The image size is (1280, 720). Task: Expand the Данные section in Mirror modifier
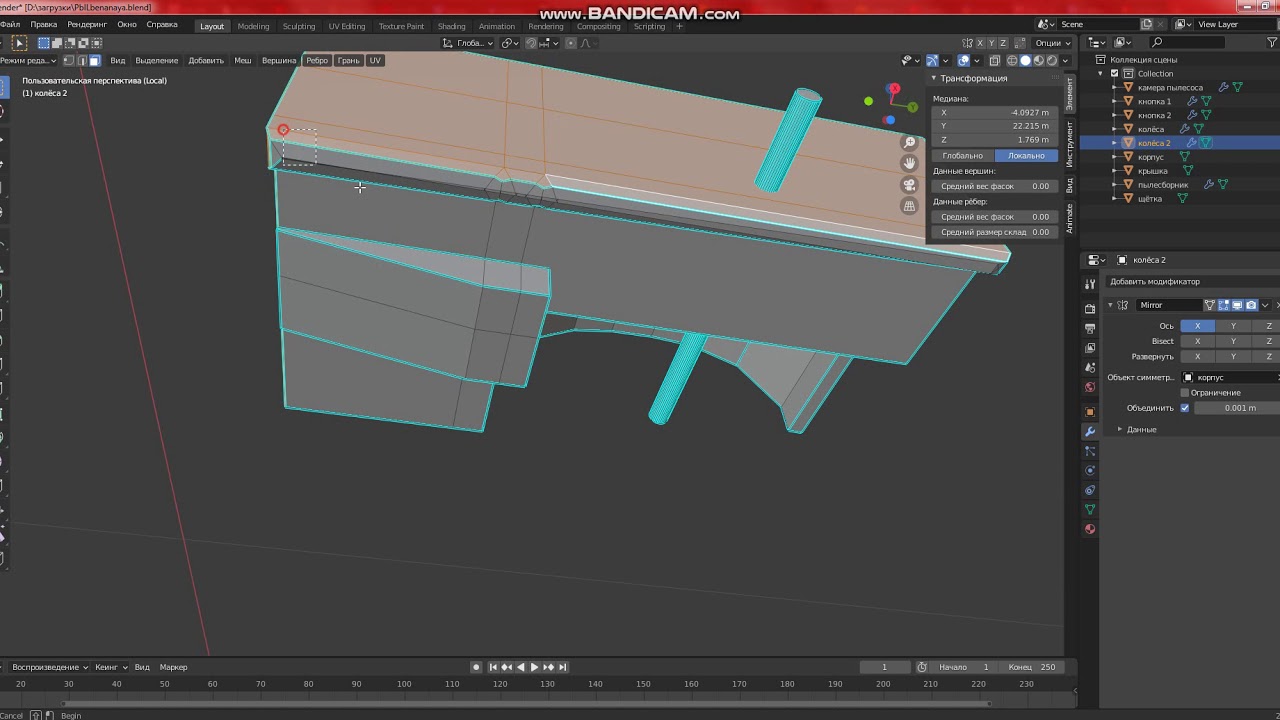pyautogui.click(x=1120, y=429)
